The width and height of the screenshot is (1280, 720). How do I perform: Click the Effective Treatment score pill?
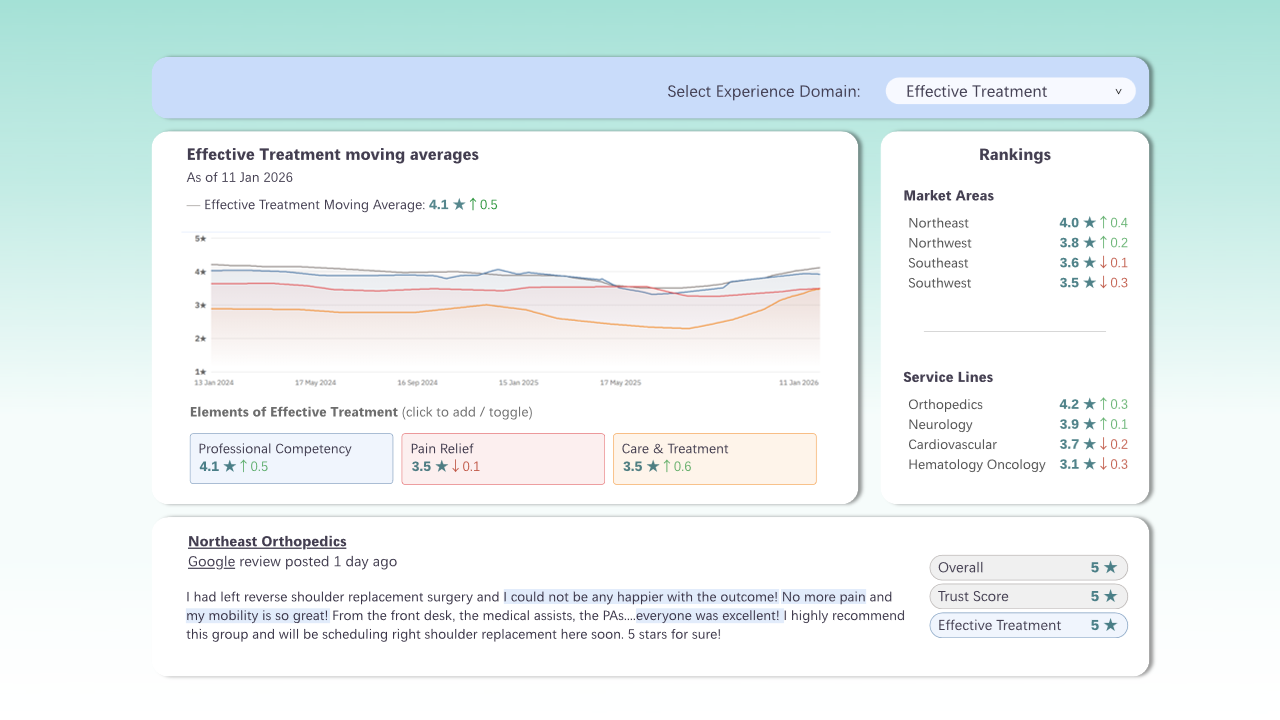coord(1028,626)
